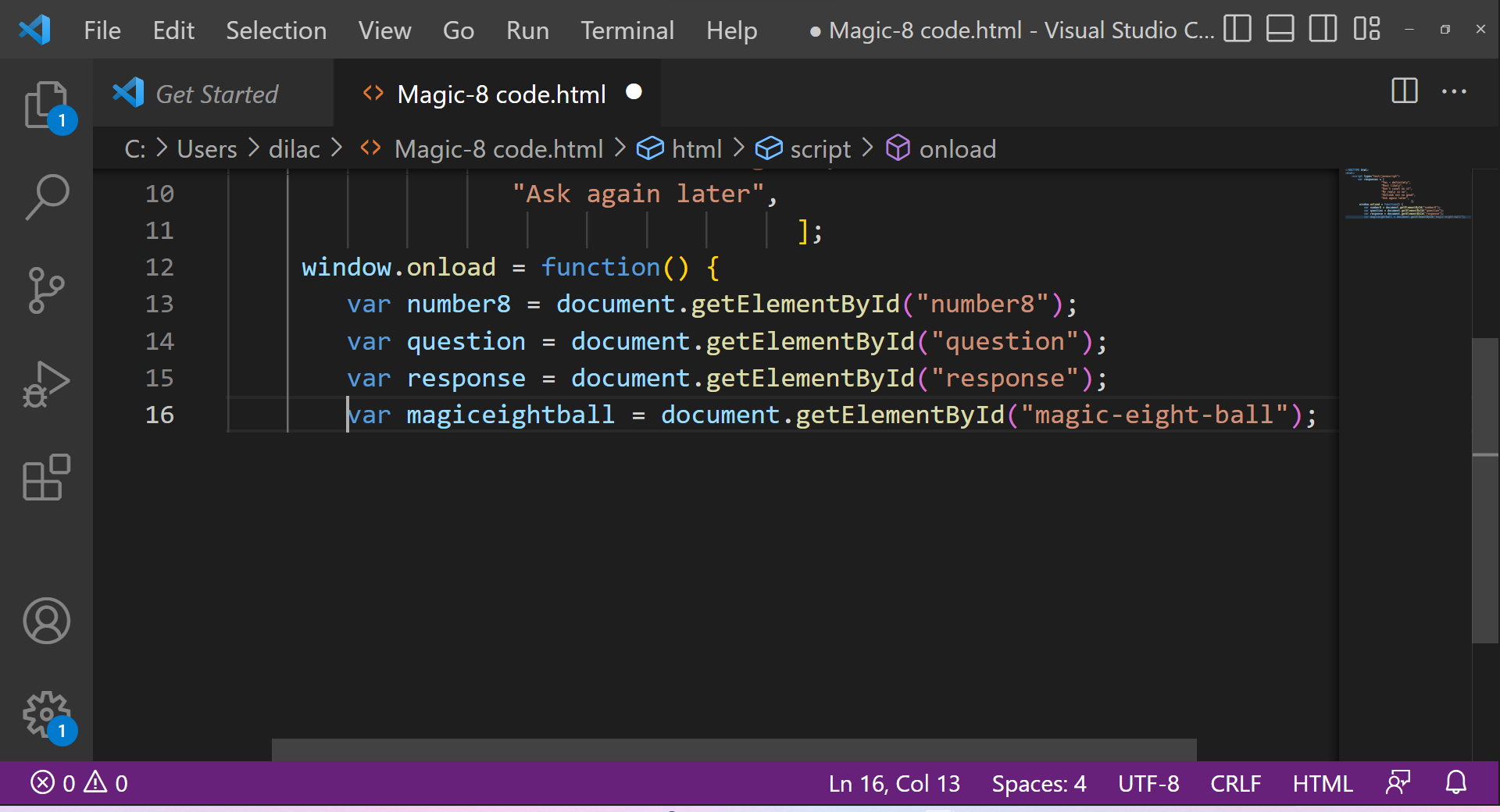
Task: Open the Extensions view icon
Action: tap(45, 477)
